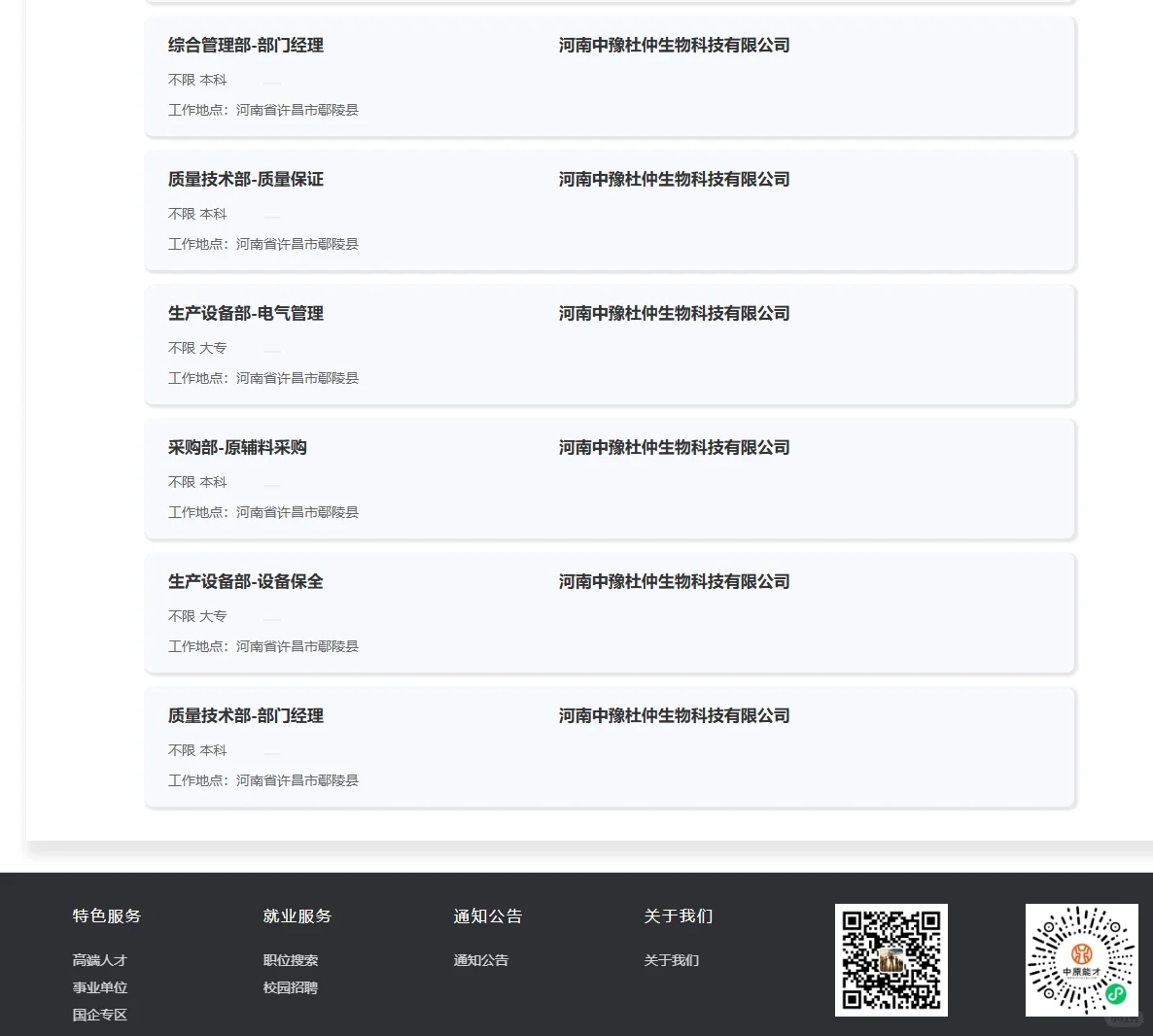This screenshot has height=1036, width=1153.
Task: Click company name in 生产设备部-设备保全 card
Action: tap(675, 581)
